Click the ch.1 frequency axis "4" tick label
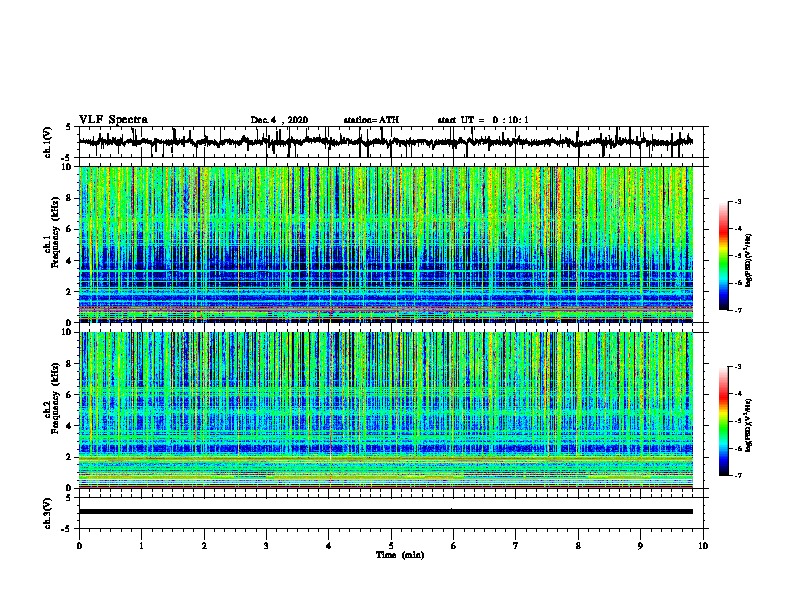The image size is (792, 612). (x=70, y=261)
